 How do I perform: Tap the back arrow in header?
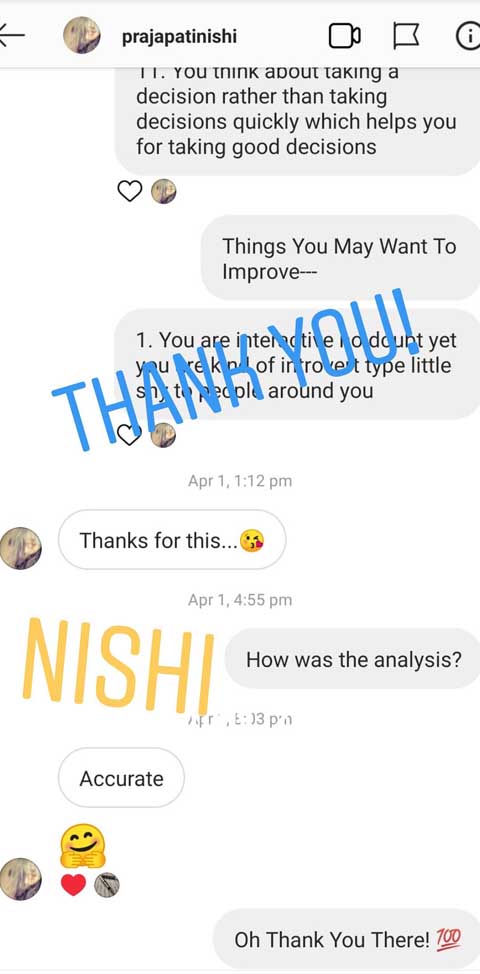point(11,36)
